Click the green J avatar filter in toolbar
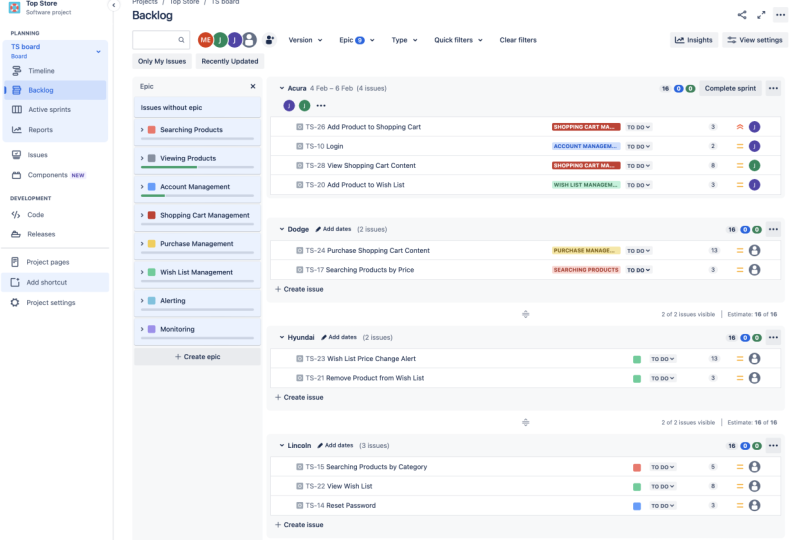The image size is (799, 540). [220, 40]
